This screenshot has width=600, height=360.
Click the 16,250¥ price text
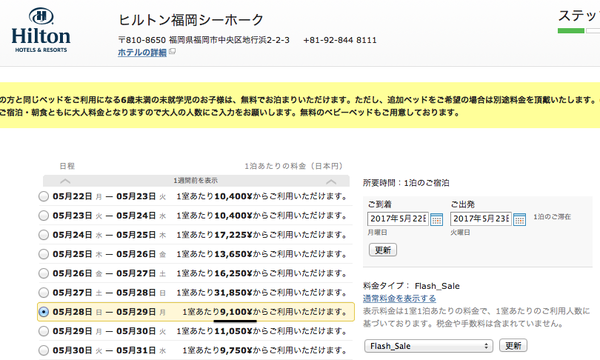tap(233, 273)
